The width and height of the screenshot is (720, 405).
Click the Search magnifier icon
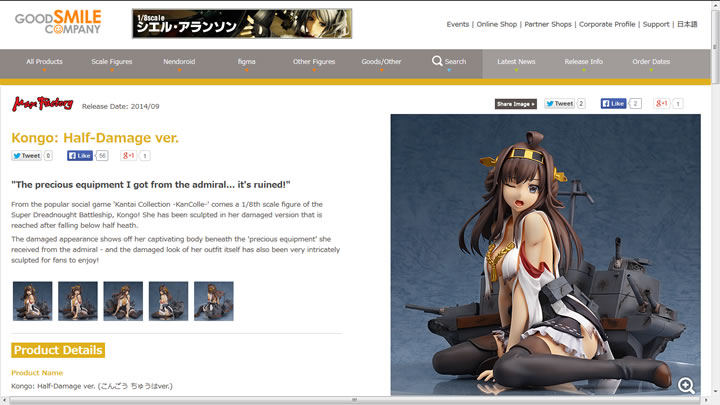[437, 61]
